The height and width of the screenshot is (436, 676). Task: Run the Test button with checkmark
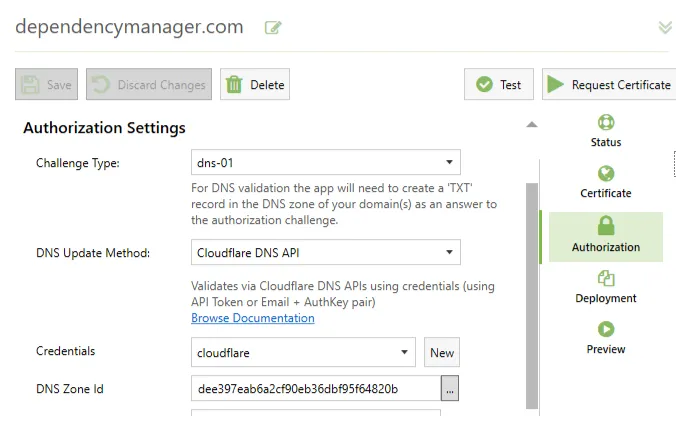pyautogui.click(x=499, y=85)
